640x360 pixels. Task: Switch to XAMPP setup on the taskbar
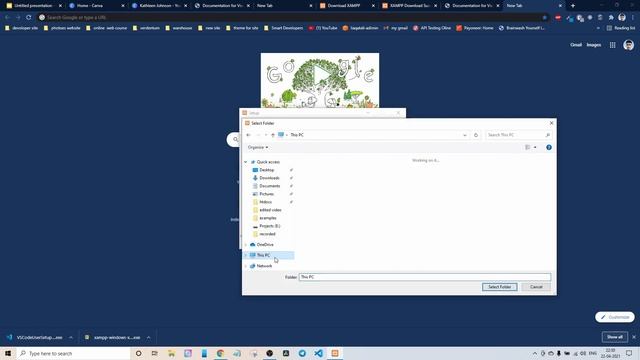pyautogui.click(x=335, y=353)
